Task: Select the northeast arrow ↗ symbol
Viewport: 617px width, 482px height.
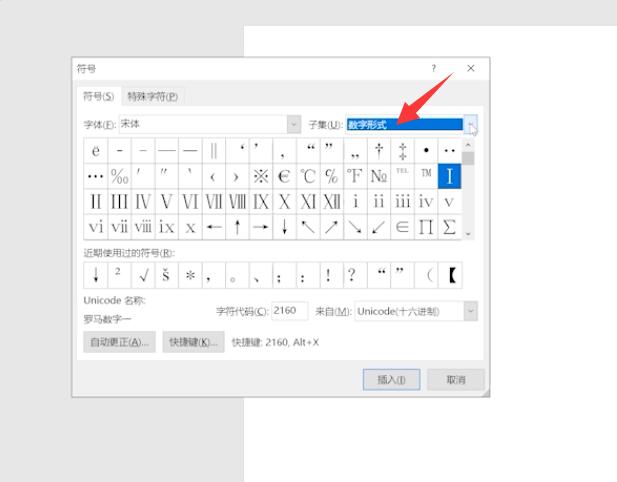Action: (x=332, y=227)
